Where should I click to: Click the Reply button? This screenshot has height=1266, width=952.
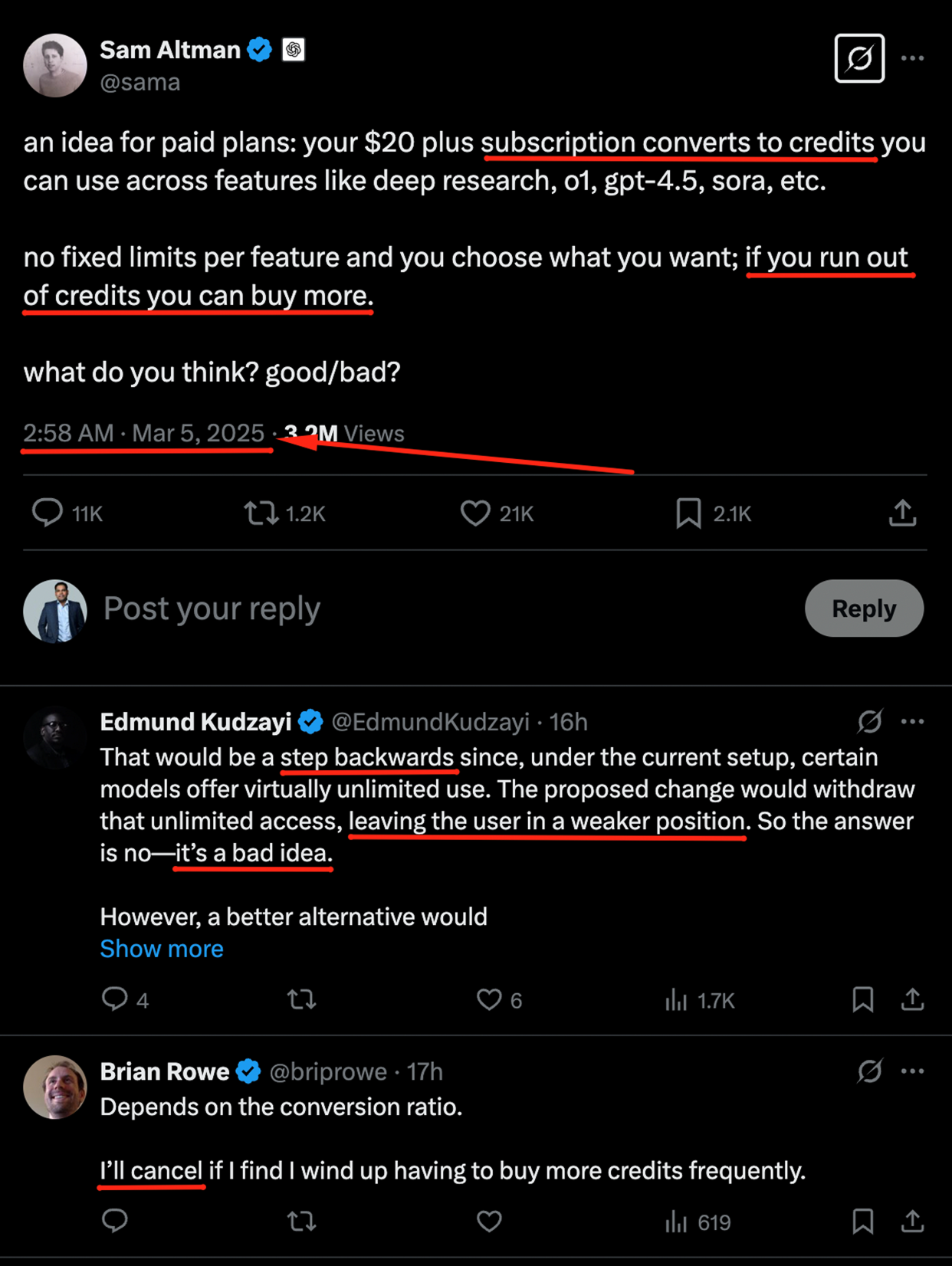coord(864,608)
